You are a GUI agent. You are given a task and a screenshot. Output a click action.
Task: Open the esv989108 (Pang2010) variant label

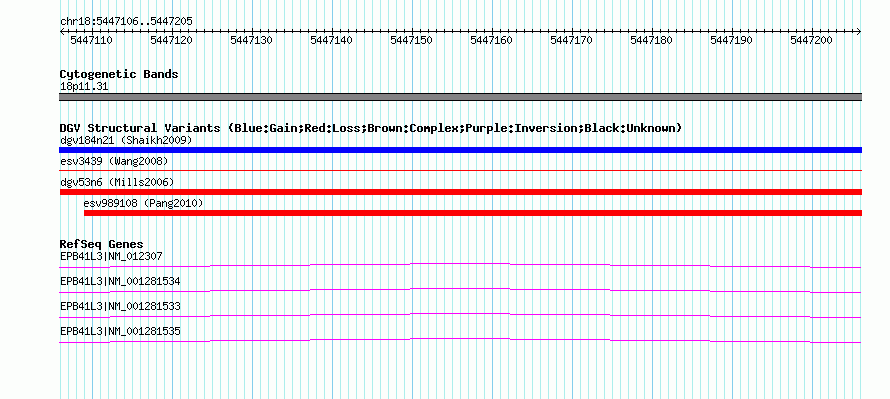coord(143,203)
